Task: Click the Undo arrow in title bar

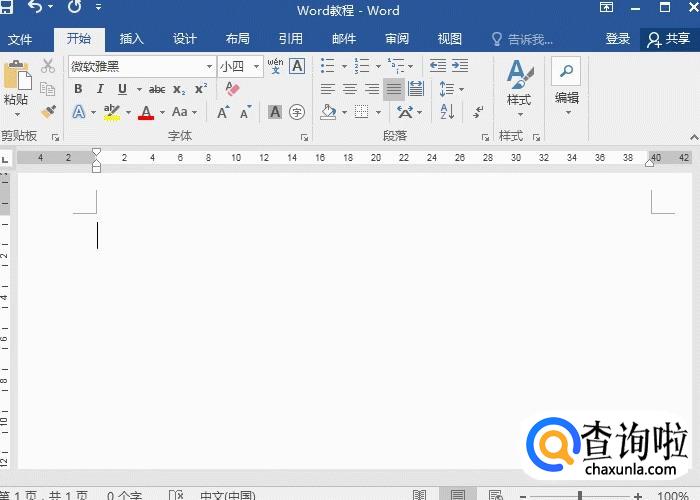Action: (36, 9)
